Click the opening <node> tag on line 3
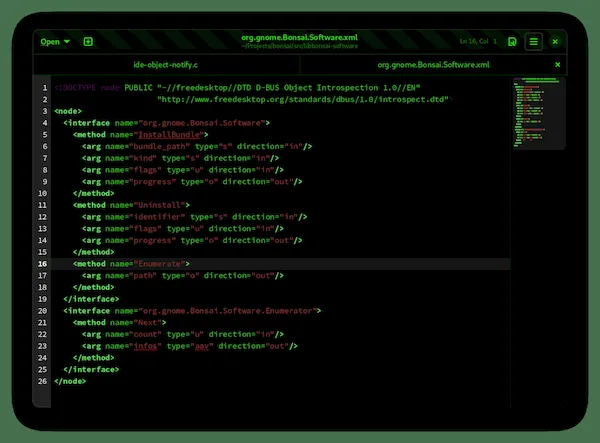The height and width of the screenshot is (443, 600). pyautogui.click(x=68, y=111)
